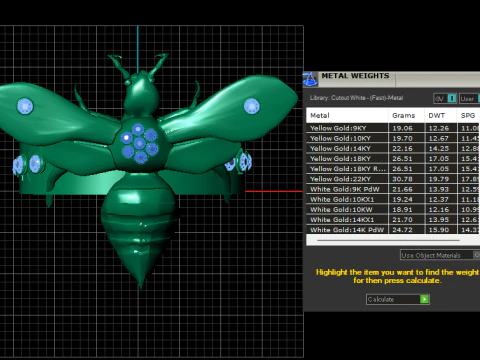Select the White Gold:9K PdW row
The width and height of the screenshot is (480, 360).
pyautogui.click(x=393, y=189)
